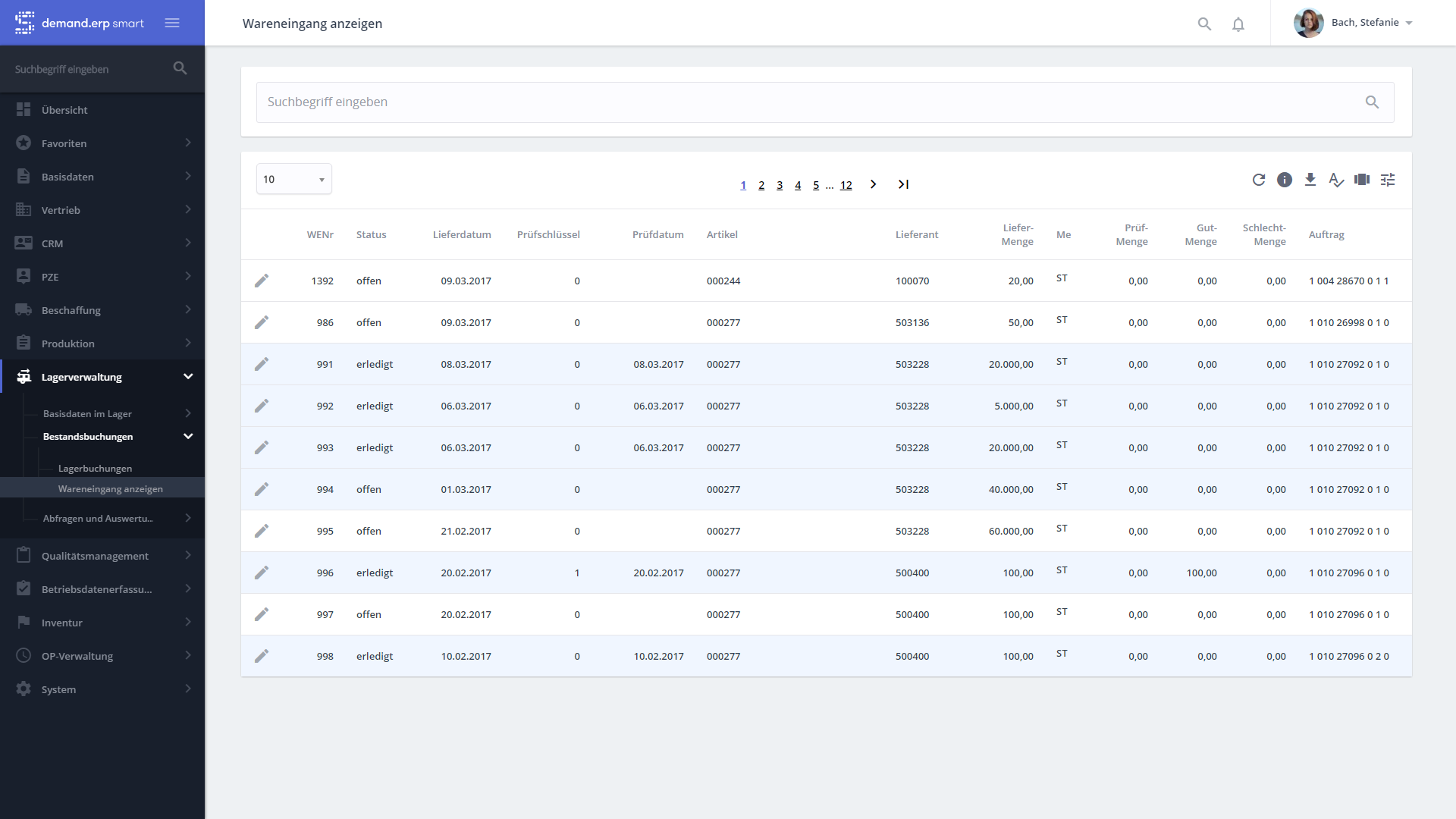Open Lagerbuchungen menu entry
Viewport: 1456px width, 819px height.
coord(95,469)
